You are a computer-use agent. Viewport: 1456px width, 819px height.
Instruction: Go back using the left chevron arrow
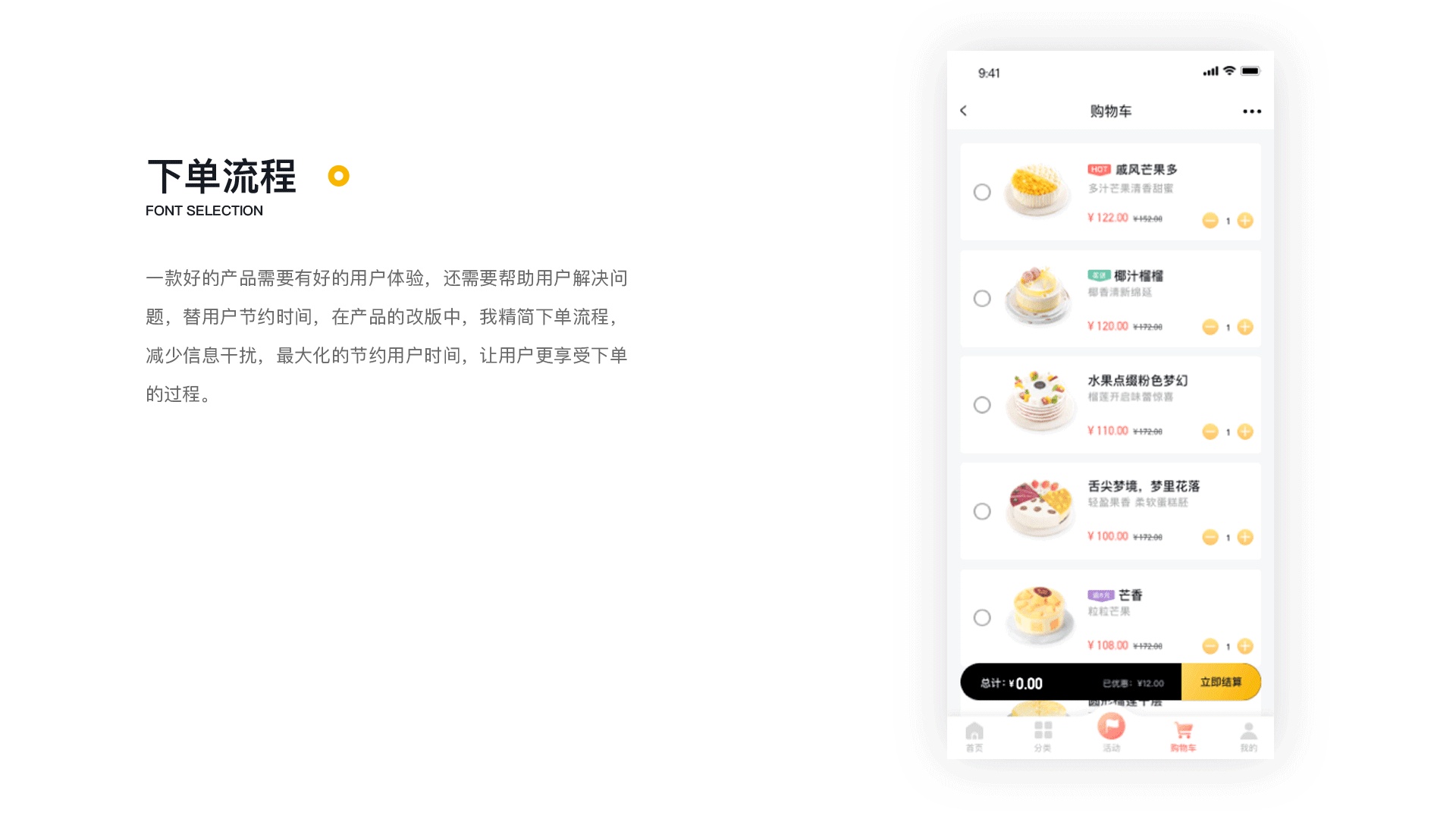[x=963, y=111]
